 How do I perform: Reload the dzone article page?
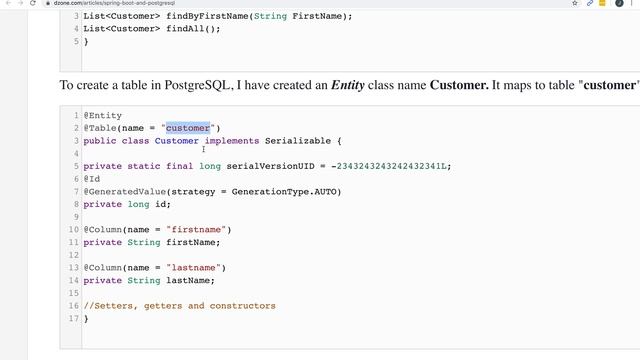click(33, 3)
